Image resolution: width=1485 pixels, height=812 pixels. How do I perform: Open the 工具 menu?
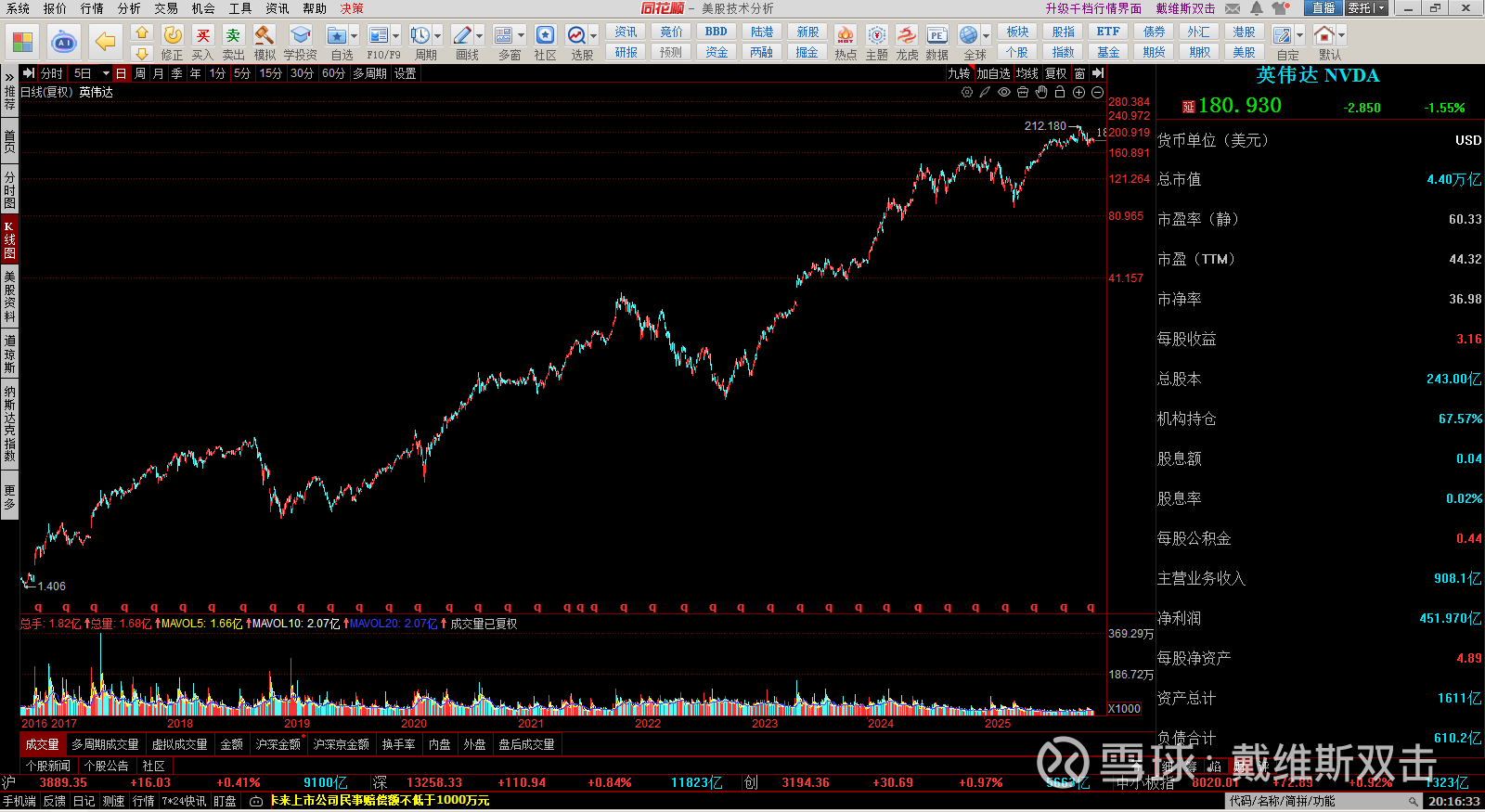pos(240,8)
